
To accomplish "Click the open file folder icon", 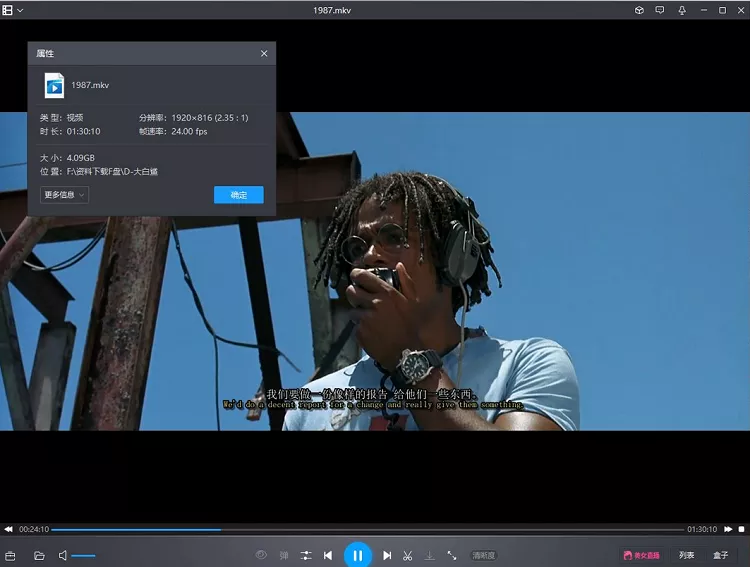I will (39, 555).
